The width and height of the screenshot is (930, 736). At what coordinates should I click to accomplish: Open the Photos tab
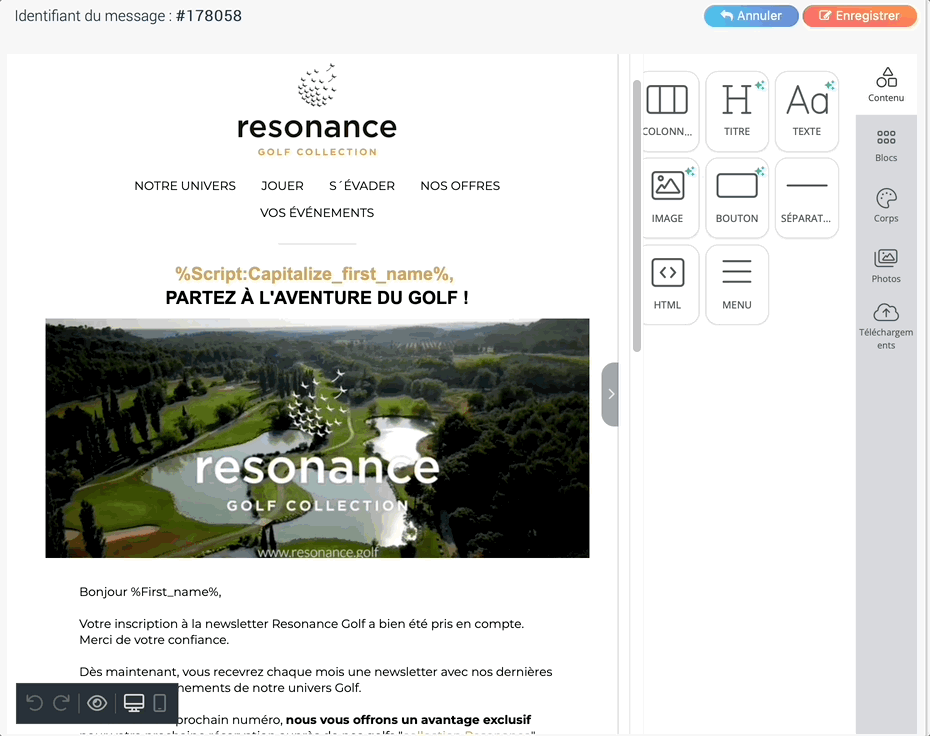[x=886, y=266]
